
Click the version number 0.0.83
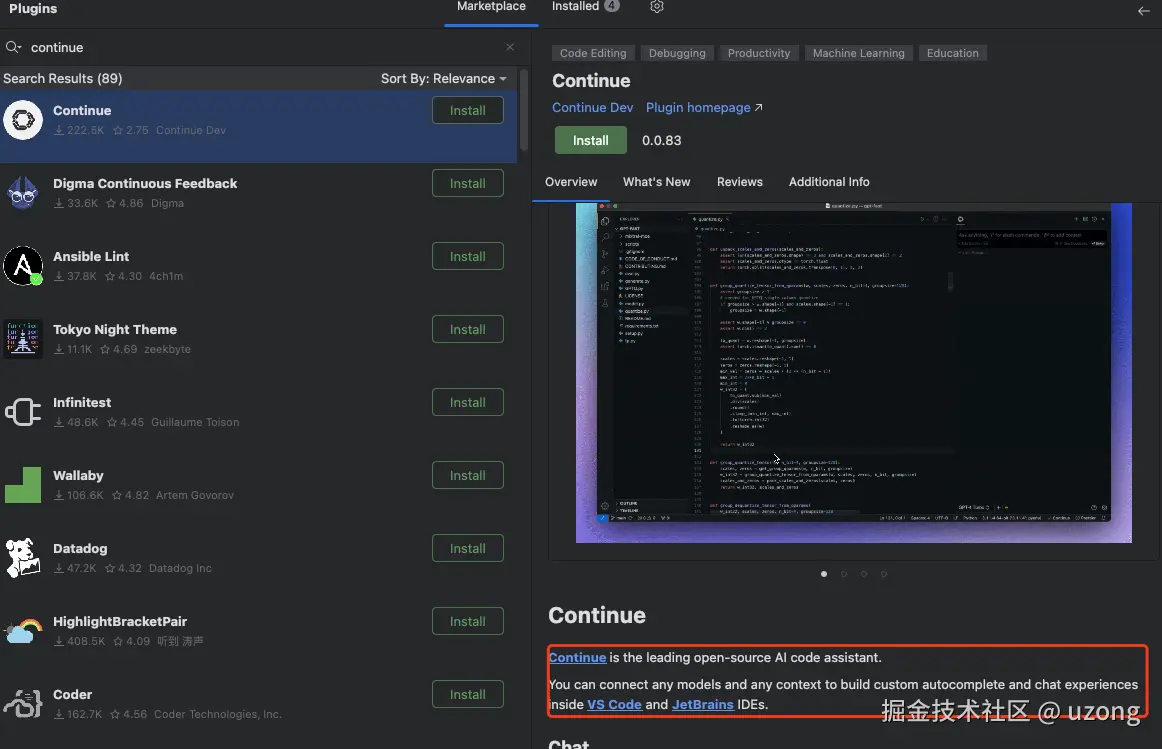[x=662, y=141]
